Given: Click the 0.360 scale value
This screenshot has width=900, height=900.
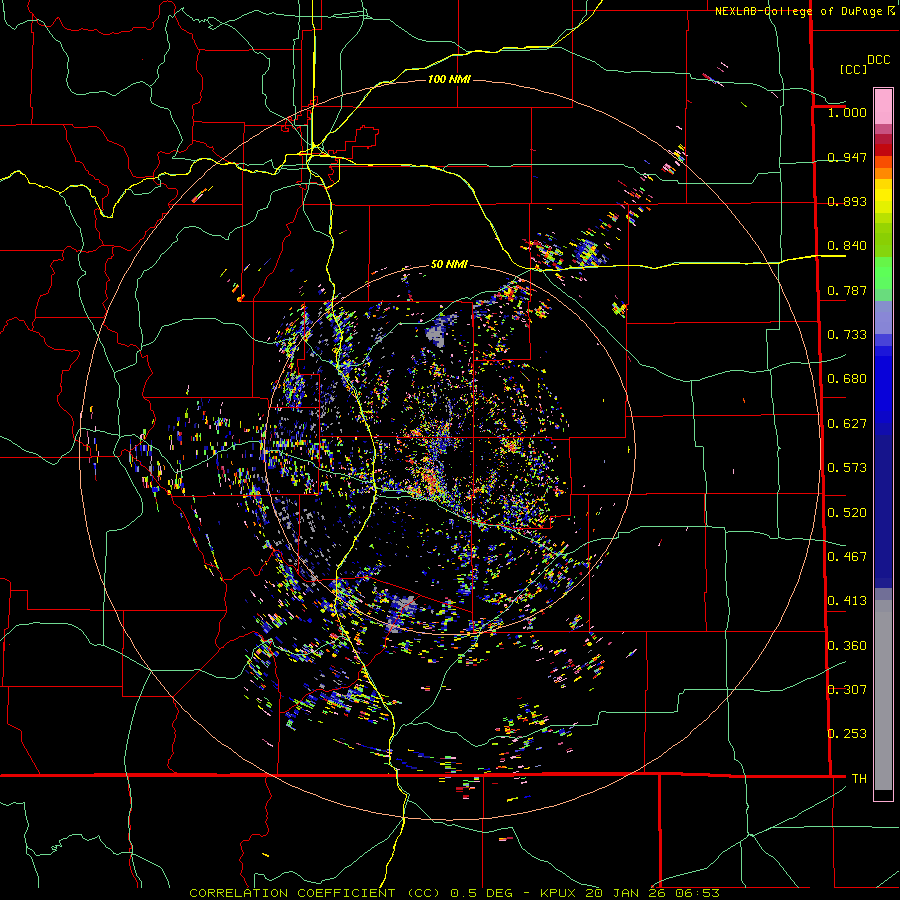Looking at the screenshot, I should tap(847, 646).
